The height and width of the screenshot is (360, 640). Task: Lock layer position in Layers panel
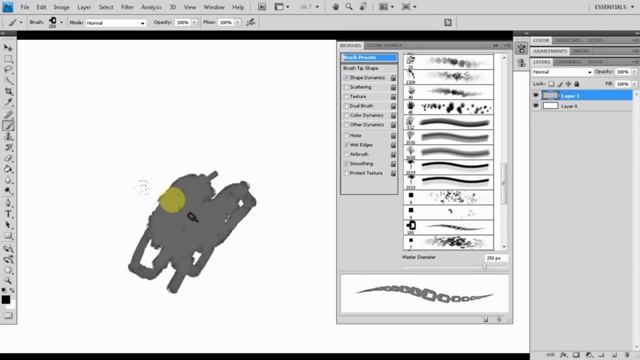coord(568,84)
